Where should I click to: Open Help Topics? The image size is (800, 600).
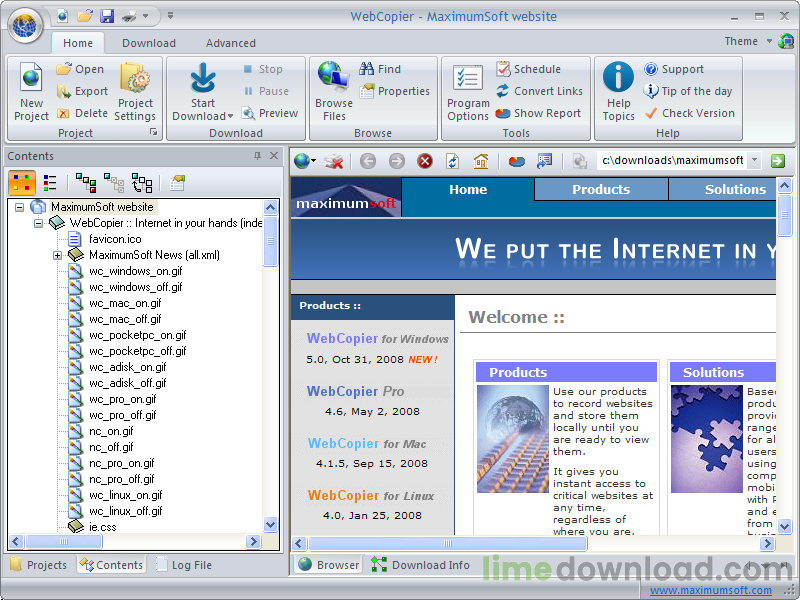(618, 90)
